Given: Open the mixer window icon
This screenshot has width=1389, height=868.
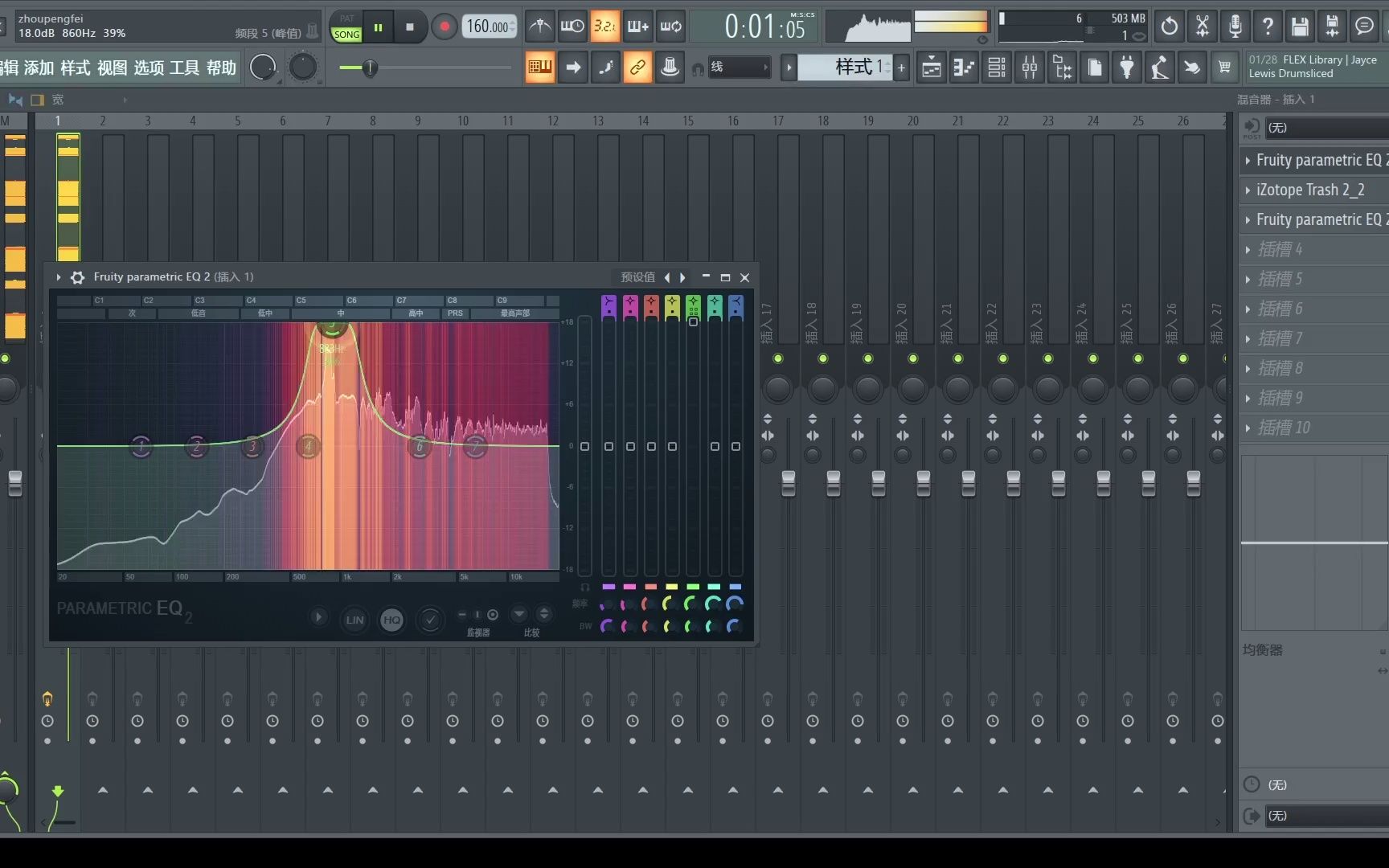Looking at the screenshot, I should coord(1030,68).
